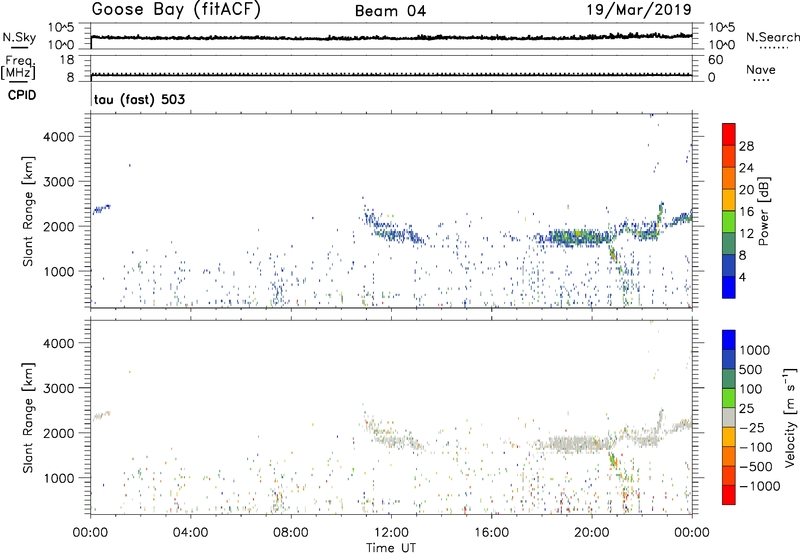Click the "24" label on Power colorbar

point(746,168)
